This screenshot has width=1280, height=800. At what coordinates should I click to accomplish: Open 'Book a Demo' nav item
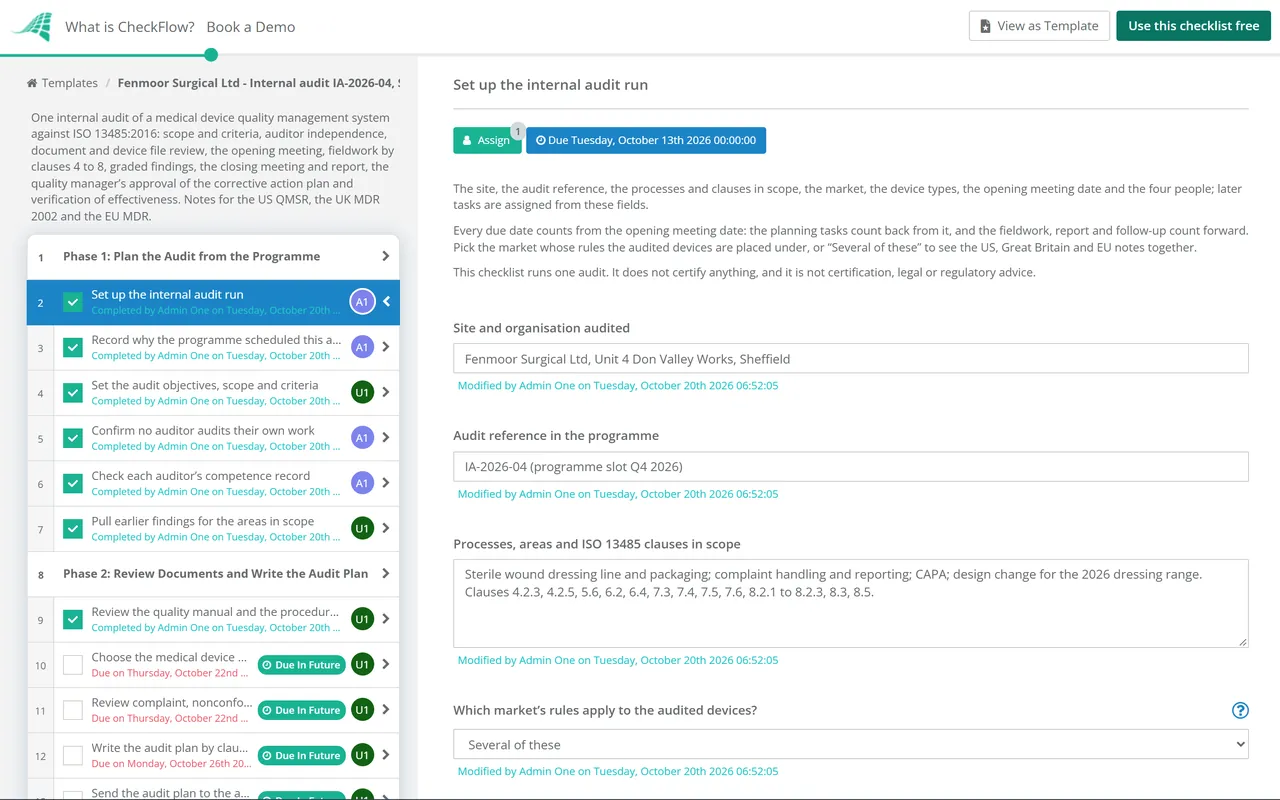pyautogui.click(x=251, y=27)
